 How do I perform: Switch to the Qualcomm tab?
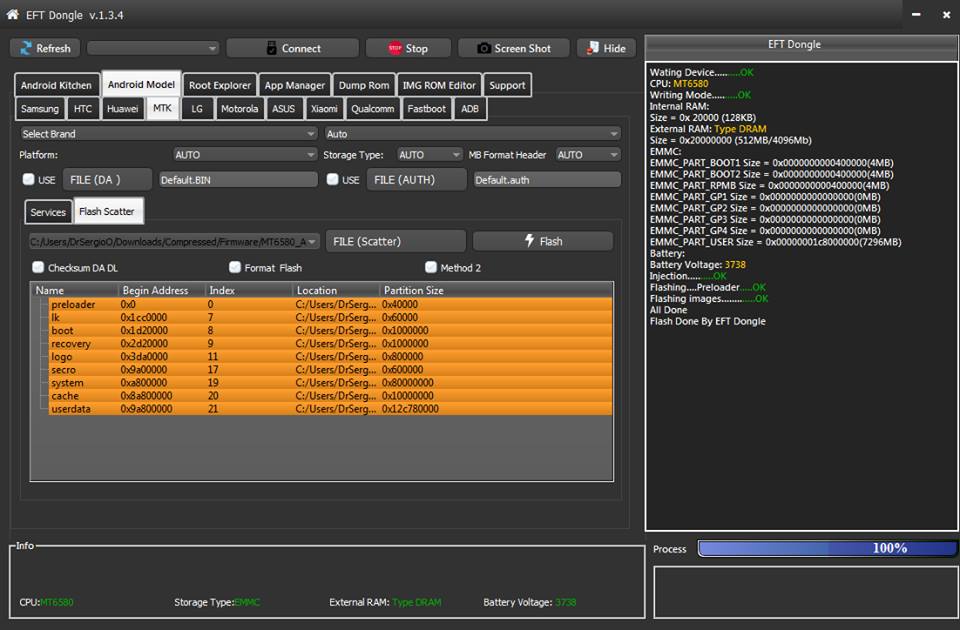pos(373,109)
